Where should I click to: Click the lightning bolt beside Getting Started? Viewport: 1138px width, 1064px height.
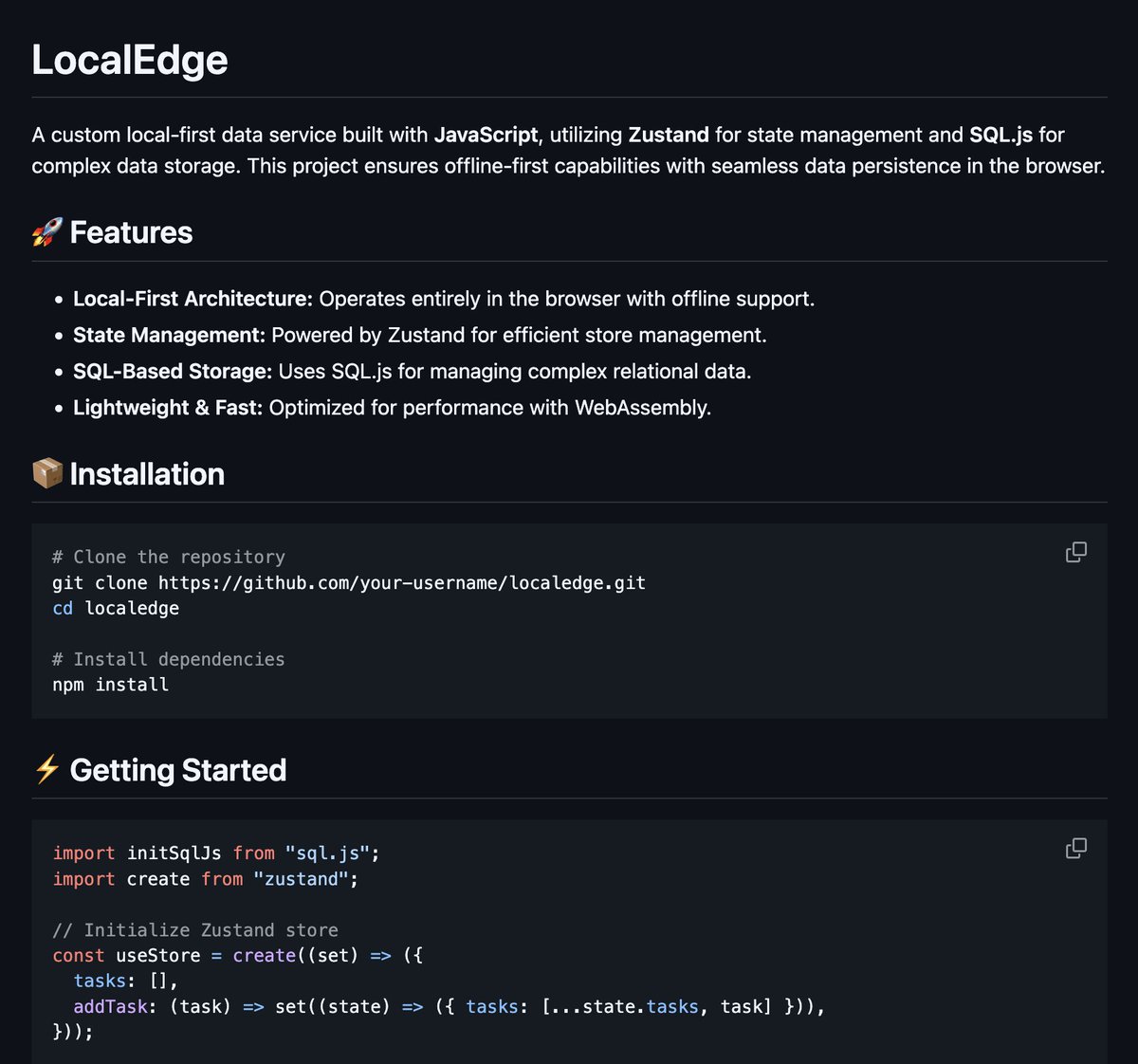48,770
